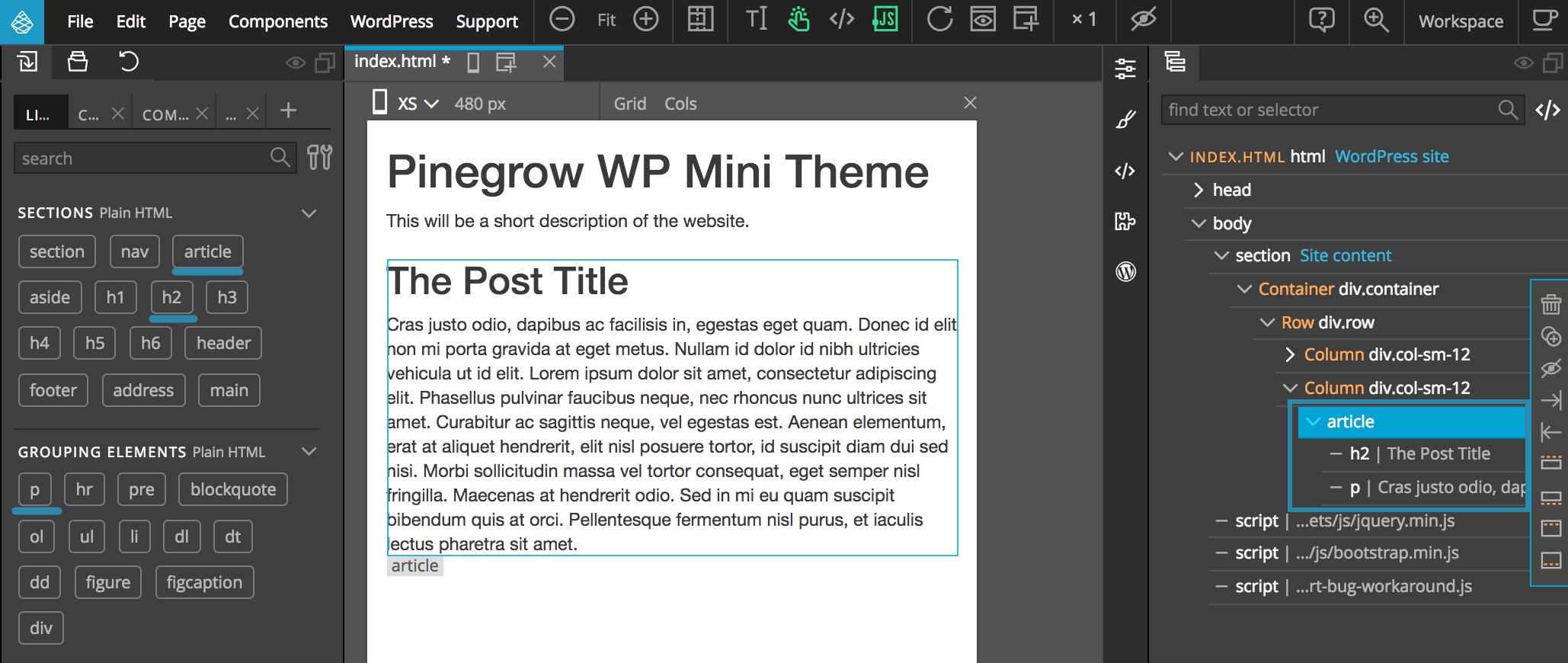This screenshot has height=663, width=1568.
Task: Refresh the page with reload icon
Action: click(x=939, y=20)
